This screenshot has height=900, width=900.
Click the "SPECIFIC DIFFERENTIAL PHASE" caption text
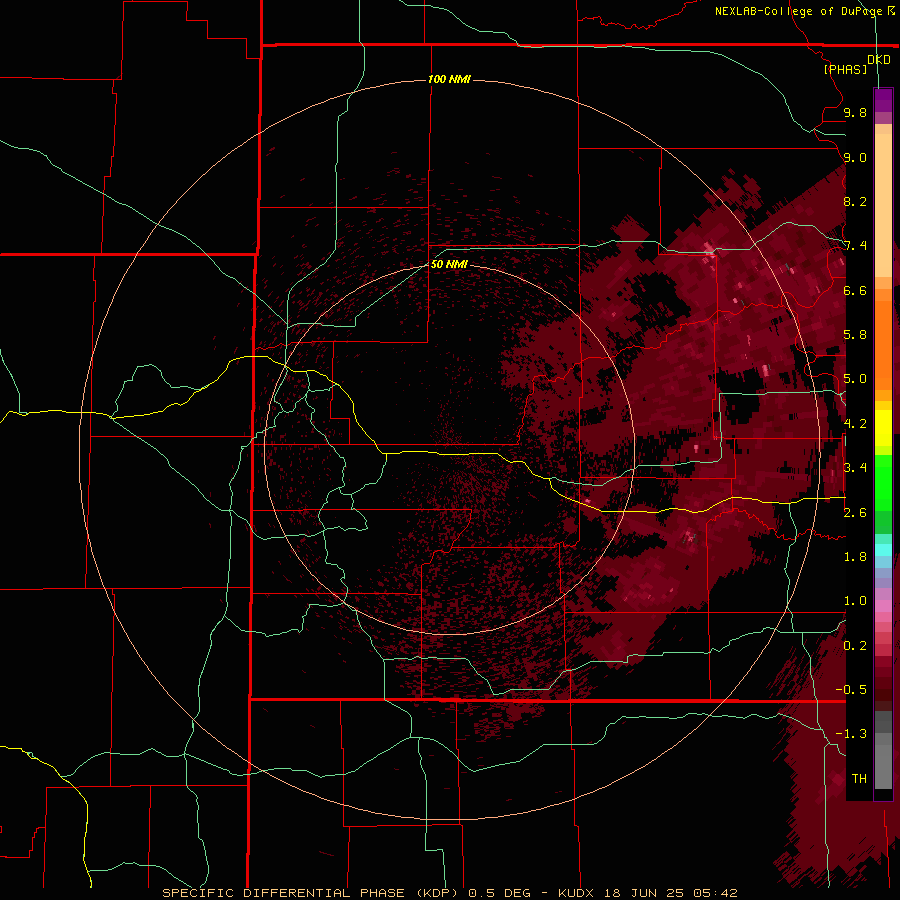(285, 893)
